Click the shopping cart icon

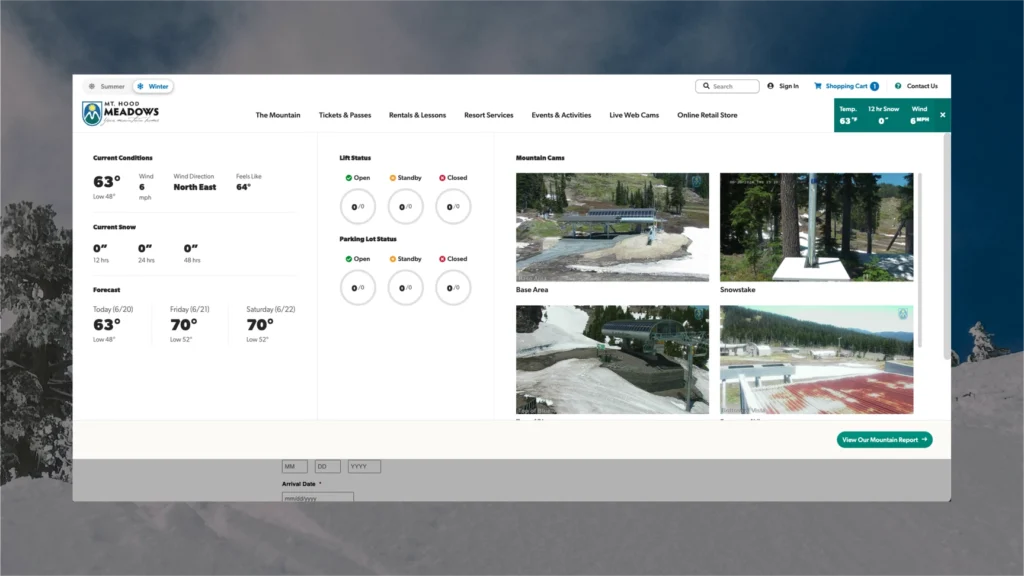click(x=818, y=86)
